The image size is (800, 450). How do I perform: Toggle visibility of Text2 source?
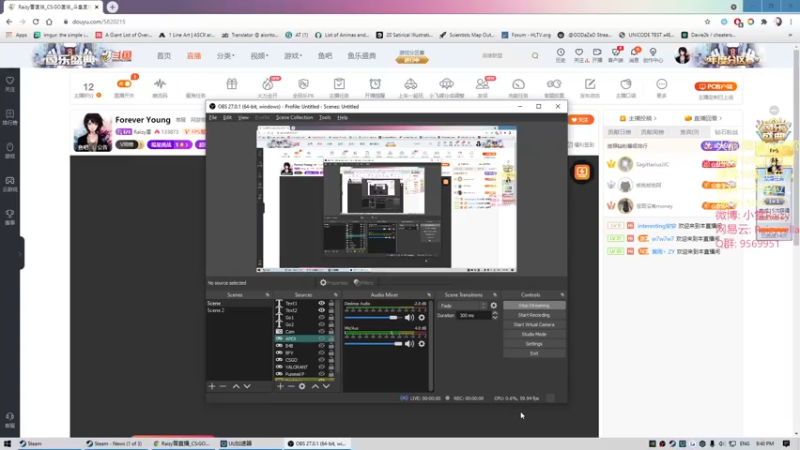click(x=321, y=310)
